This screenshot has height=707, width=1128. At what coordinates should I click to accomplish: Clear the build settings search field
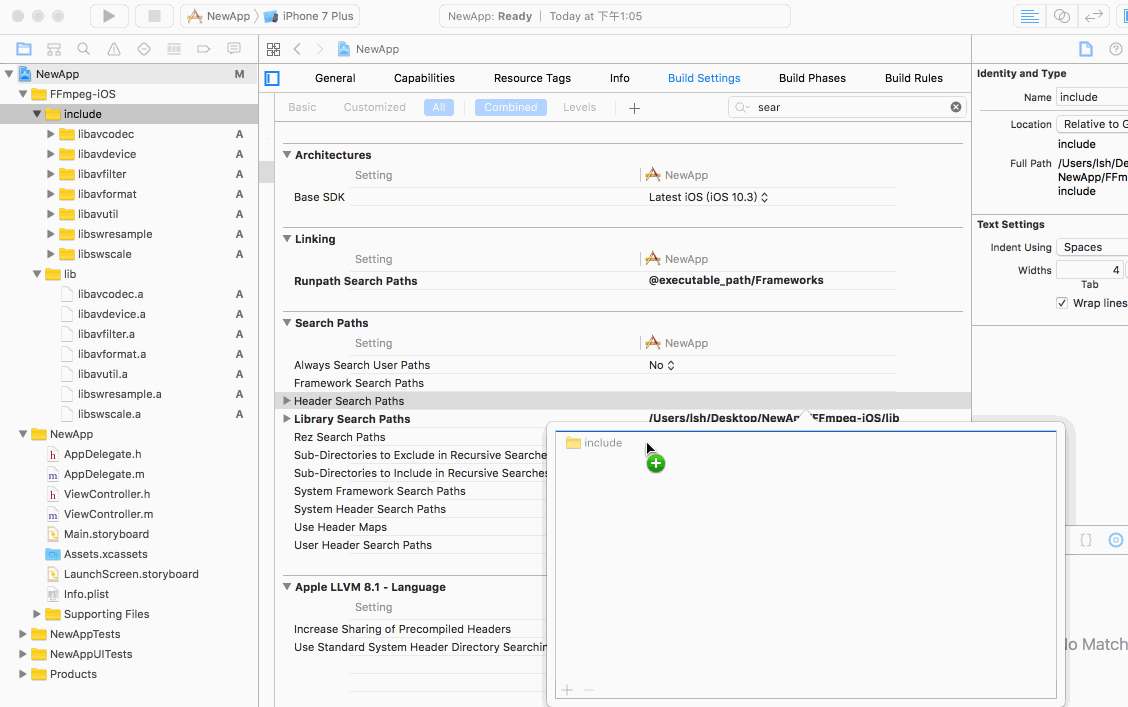pyautogui.click(x=955, y=107)
